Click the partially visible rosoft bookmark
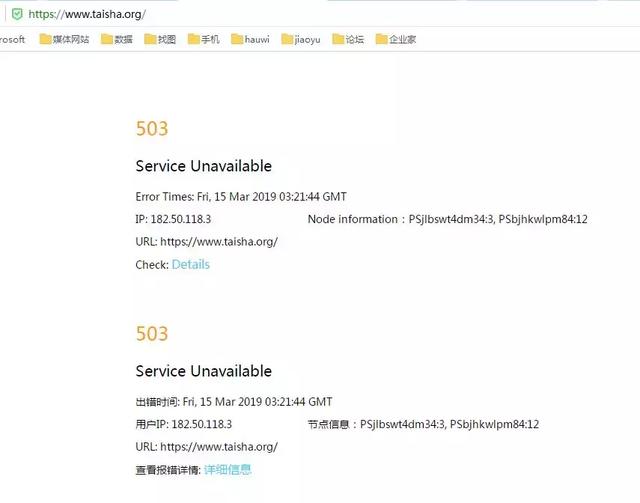The height and width of the screenshot is (503, 640). click(x=12, y=40)
